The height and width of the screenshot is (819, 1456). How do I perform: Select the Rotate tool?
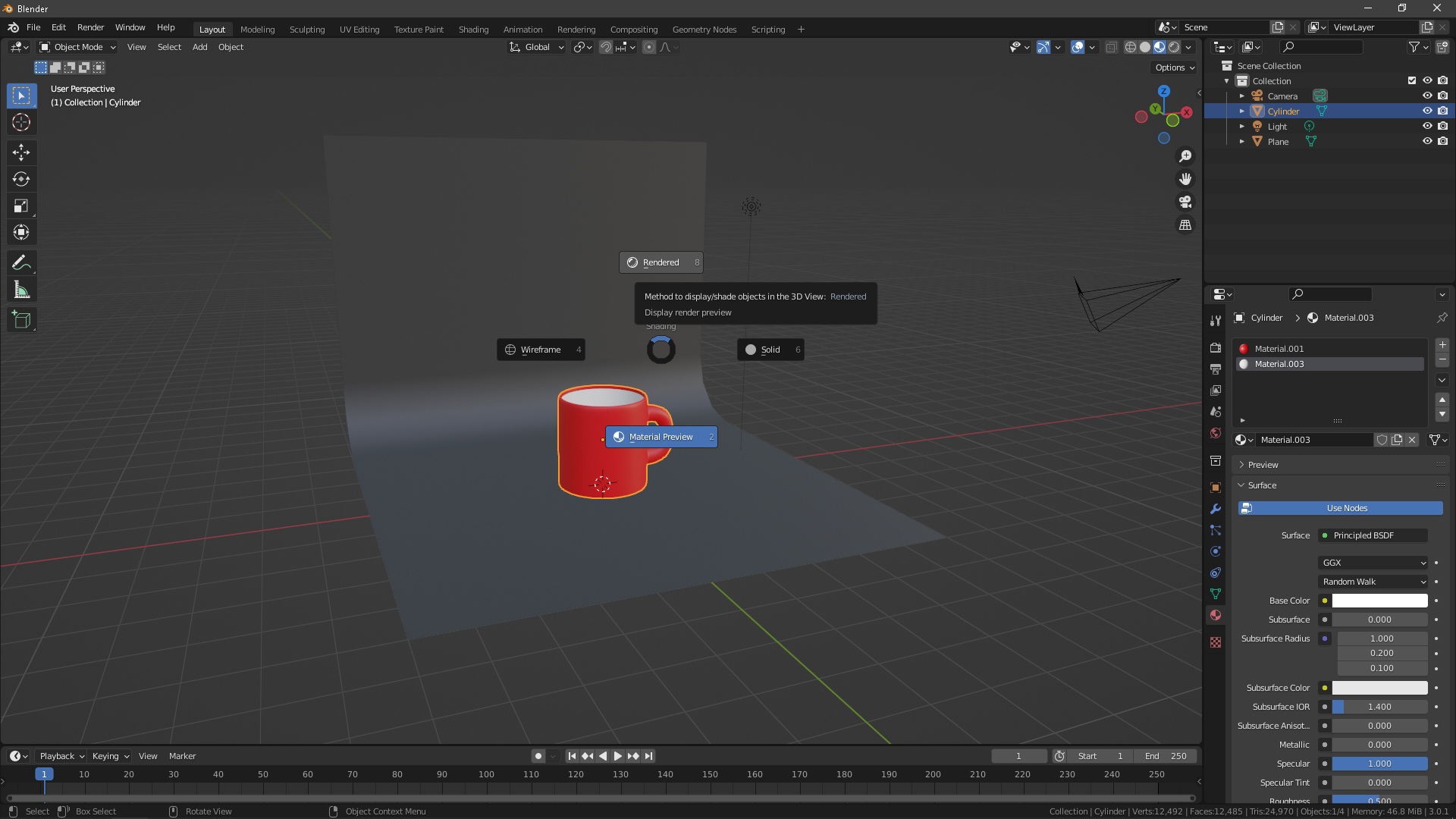click(21, 179)
